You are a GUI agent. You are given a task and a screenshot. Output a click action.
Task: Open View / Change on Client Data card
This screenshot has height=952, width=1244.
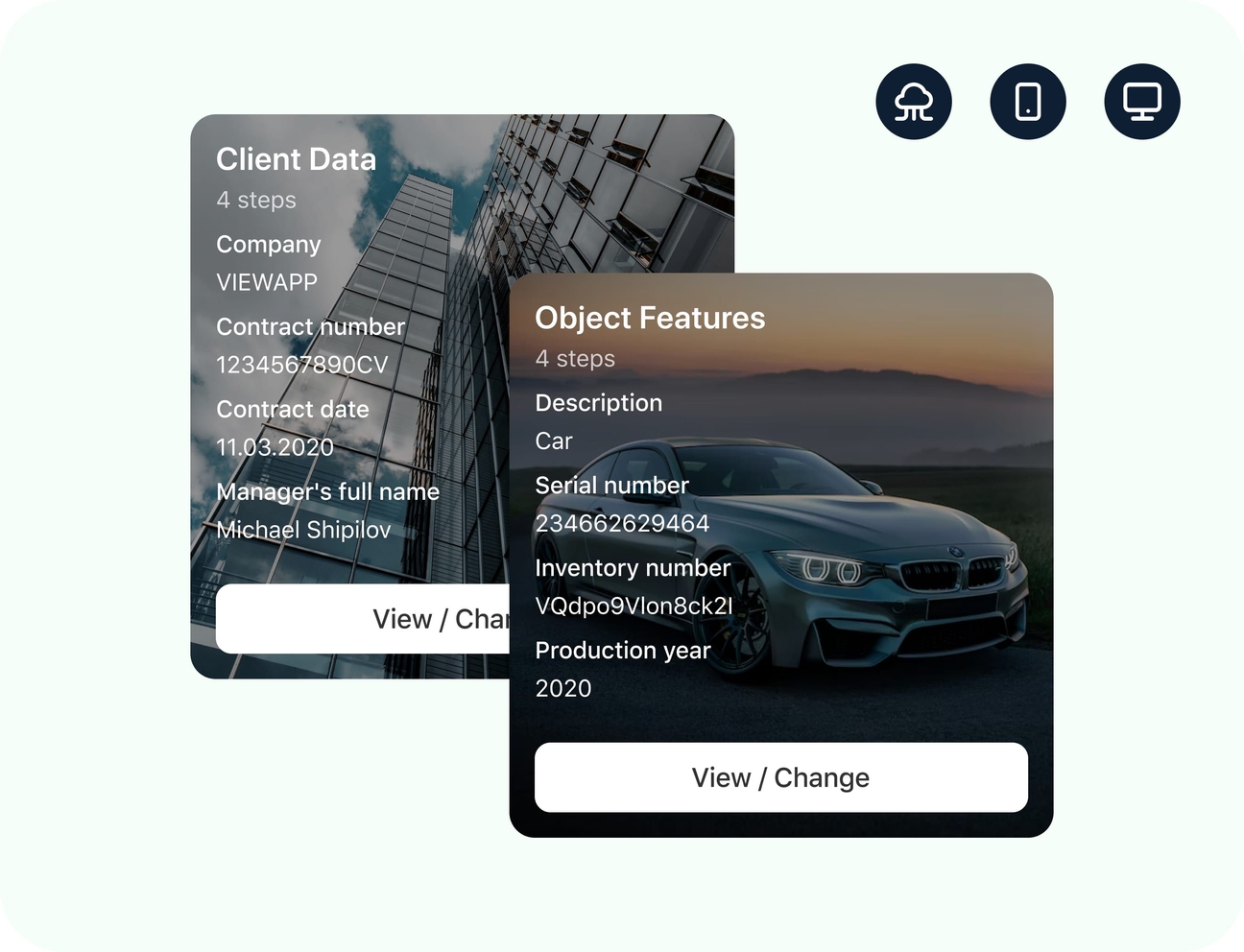point(363,619)
